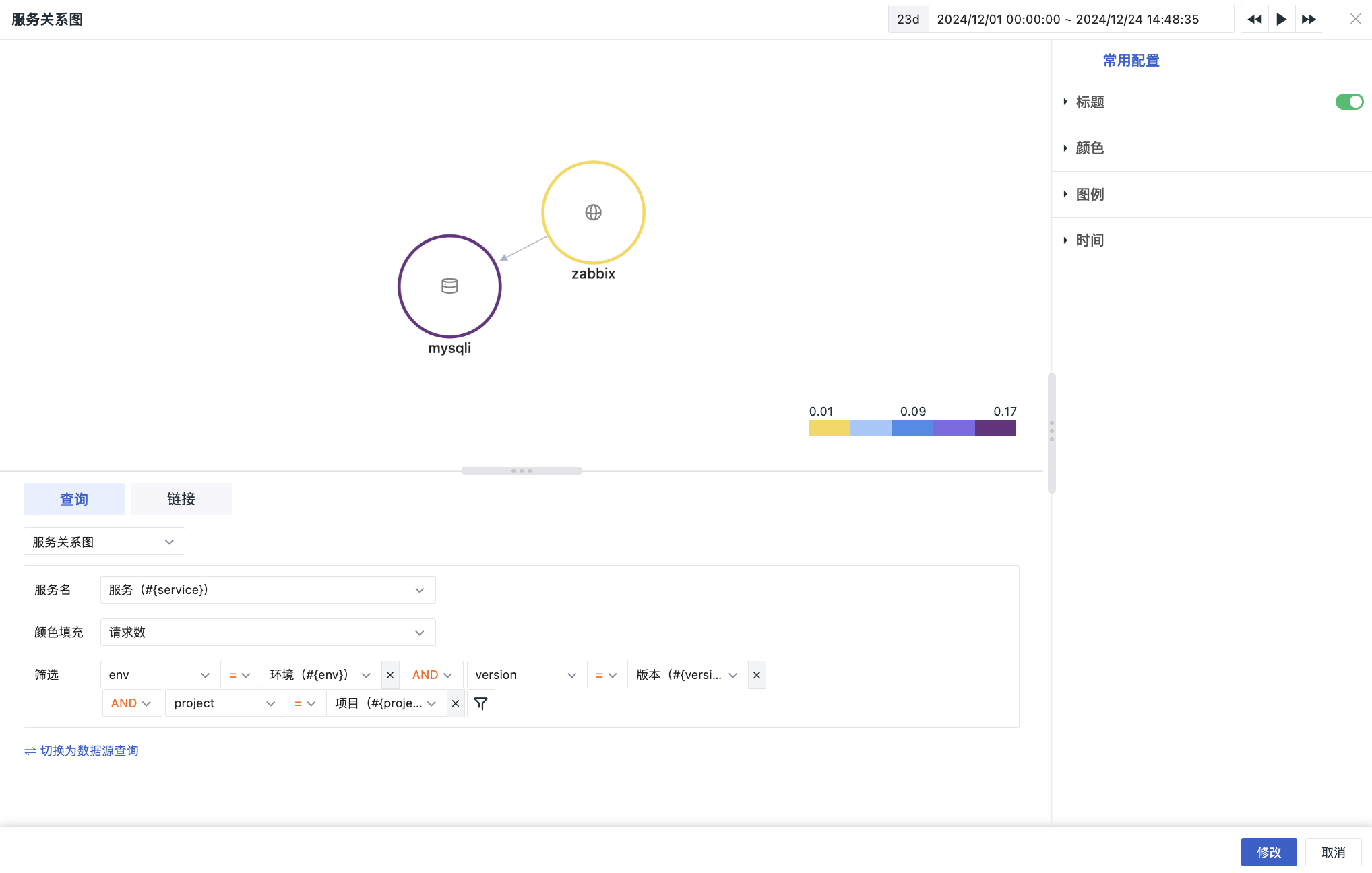
Task: Open the 版本 (#{versi... value dropdown
Action: 688,675
